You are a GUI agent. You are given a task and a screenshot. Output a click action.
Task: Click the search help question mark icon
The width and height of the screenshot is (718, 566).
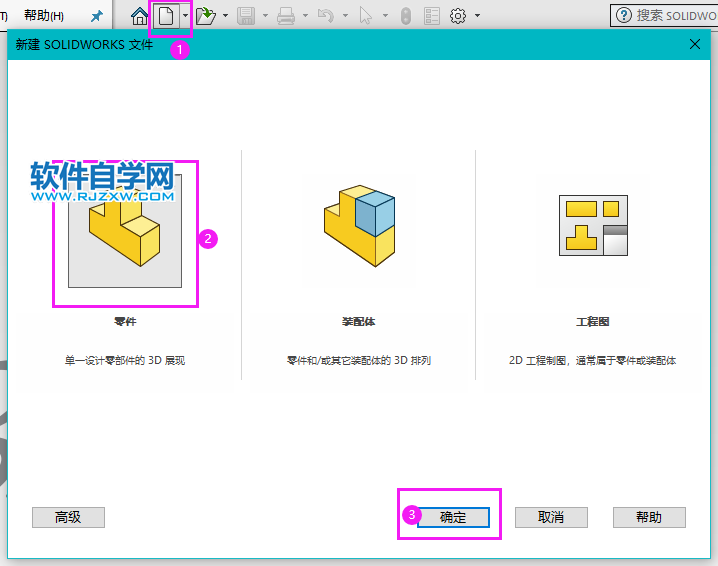coord(623,16)
